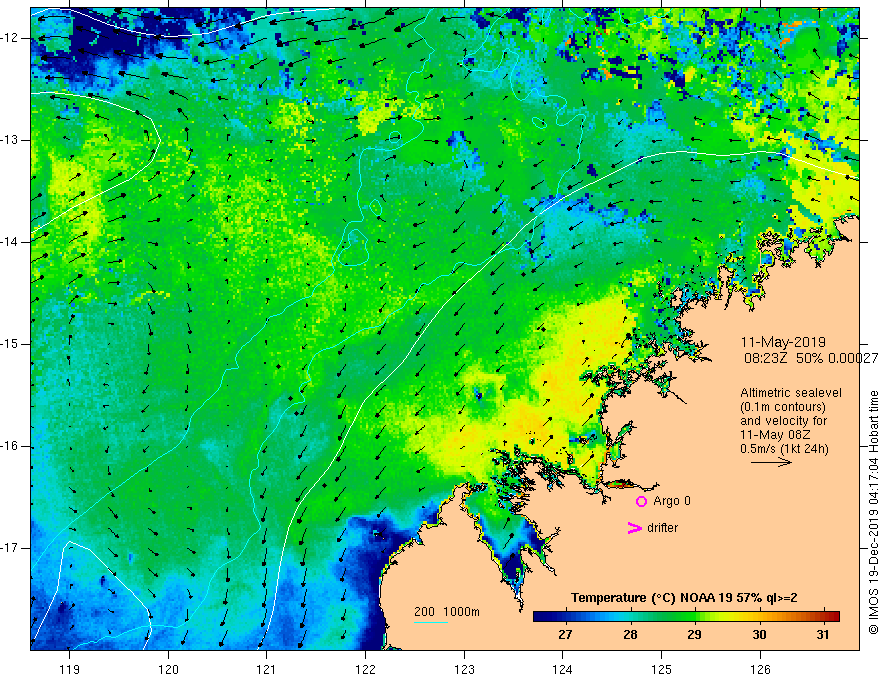Click the 'Altimetric sealevel' caption line

coord(791,393)
